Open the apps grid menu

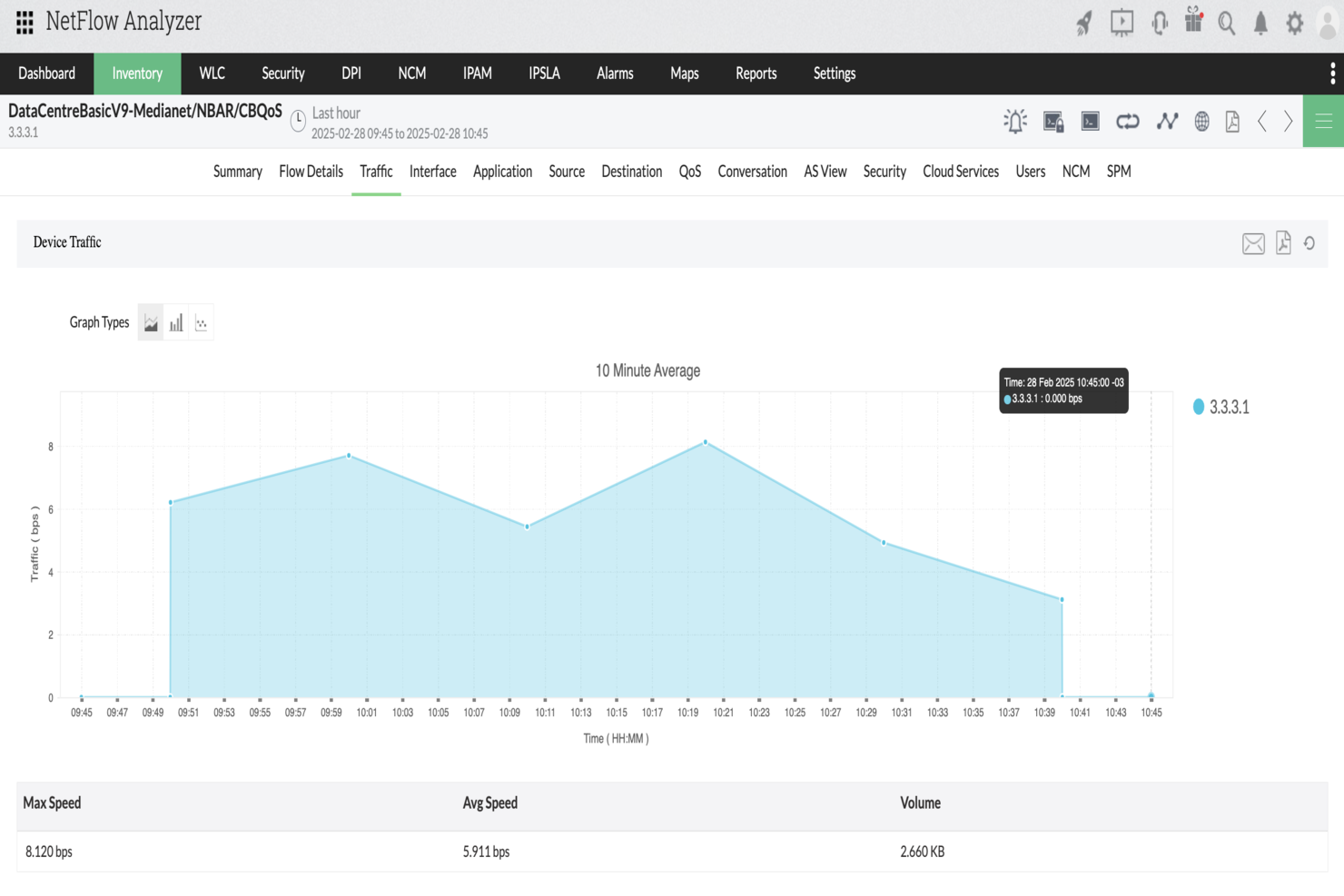(25, 22)
